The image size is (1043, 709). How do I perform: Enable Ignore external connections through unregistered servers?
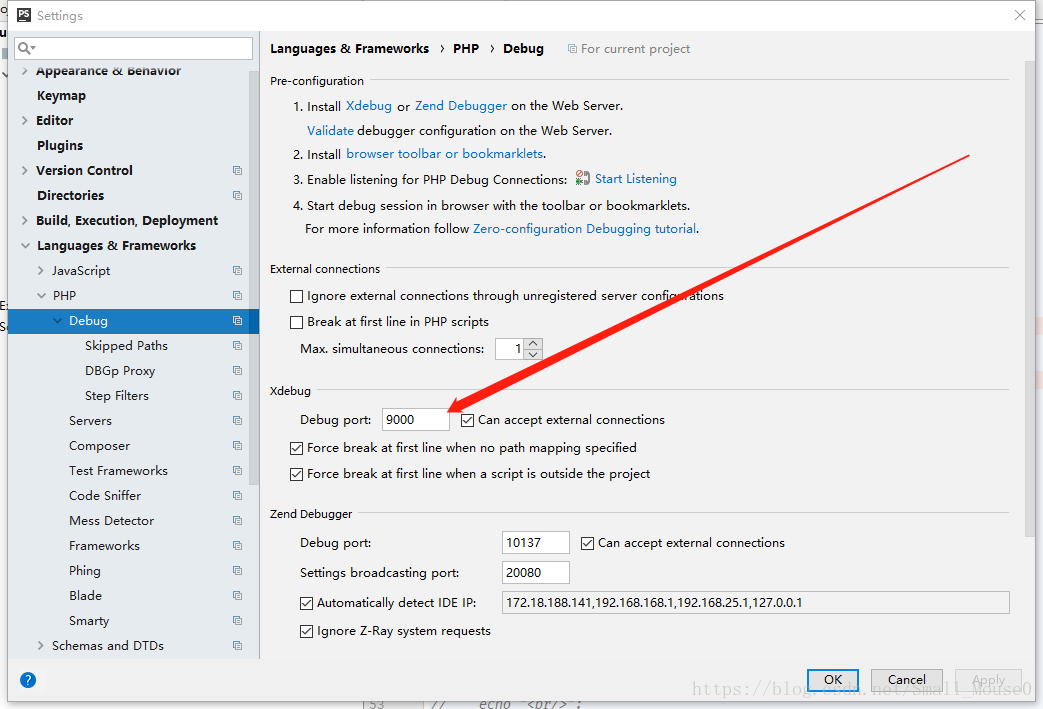297,296
